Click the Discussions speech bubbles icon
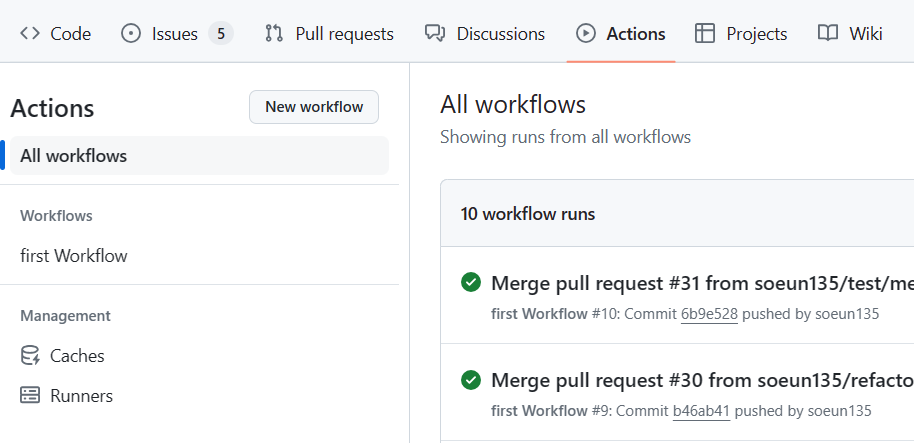The height and width of the screenshot is (443, 914). 435,34
